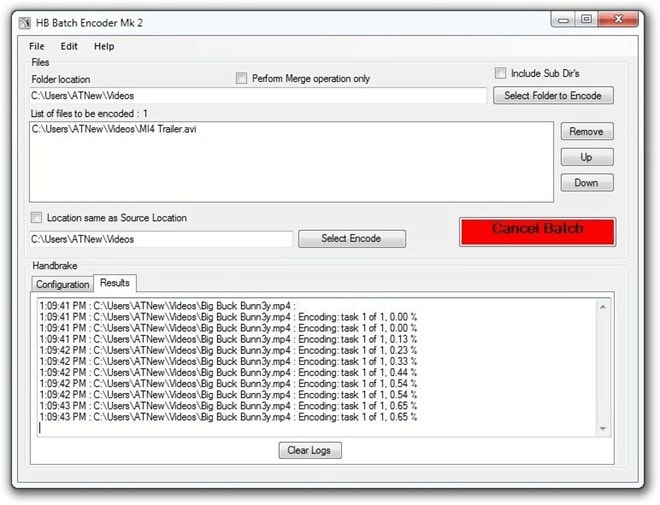This screenshot has width=660, height=505.
Task: Click the HB Batch Encoder app icon in title bar
Action: point(25,23)
